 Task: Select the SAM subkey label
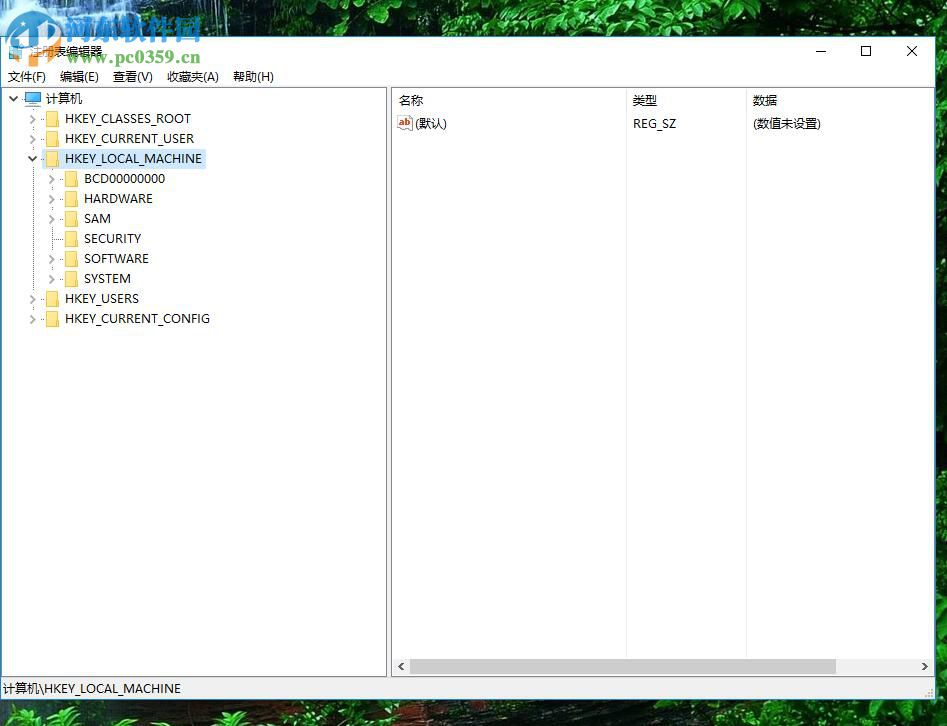point(97,219)
